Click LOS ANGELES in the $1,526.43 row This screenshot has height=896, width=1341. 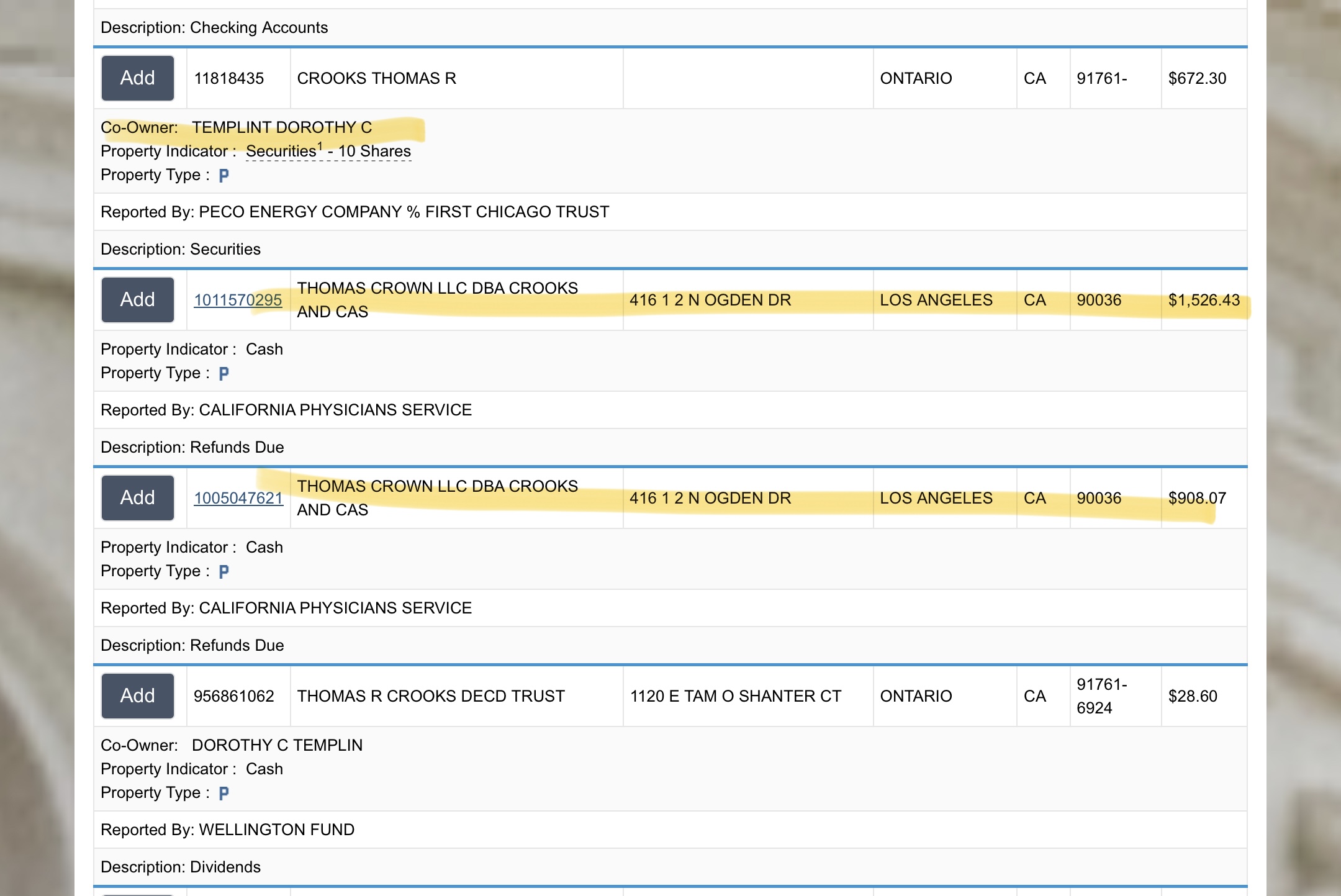pos(936,300)
